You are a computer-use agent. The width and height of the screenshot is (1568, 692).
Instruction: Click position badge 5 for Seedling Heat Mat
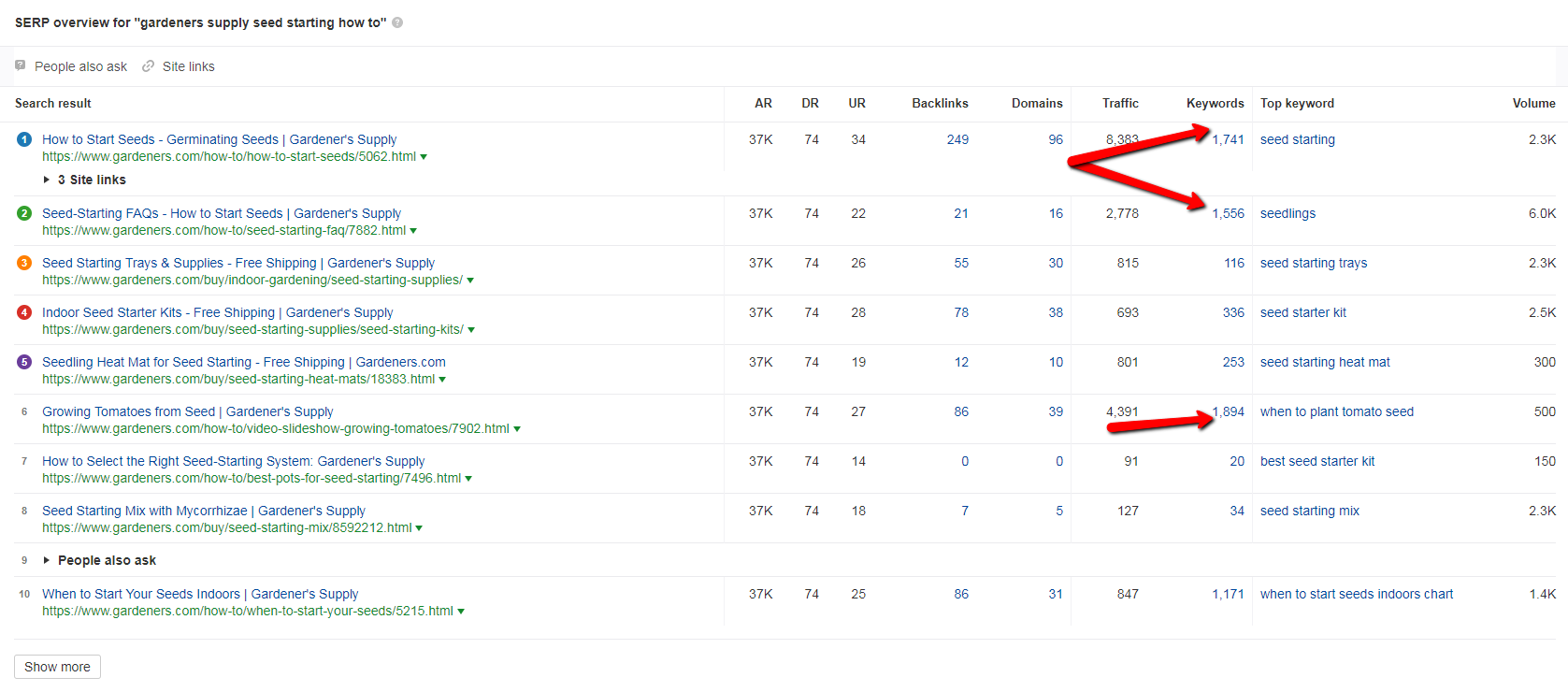pos(24,362)
